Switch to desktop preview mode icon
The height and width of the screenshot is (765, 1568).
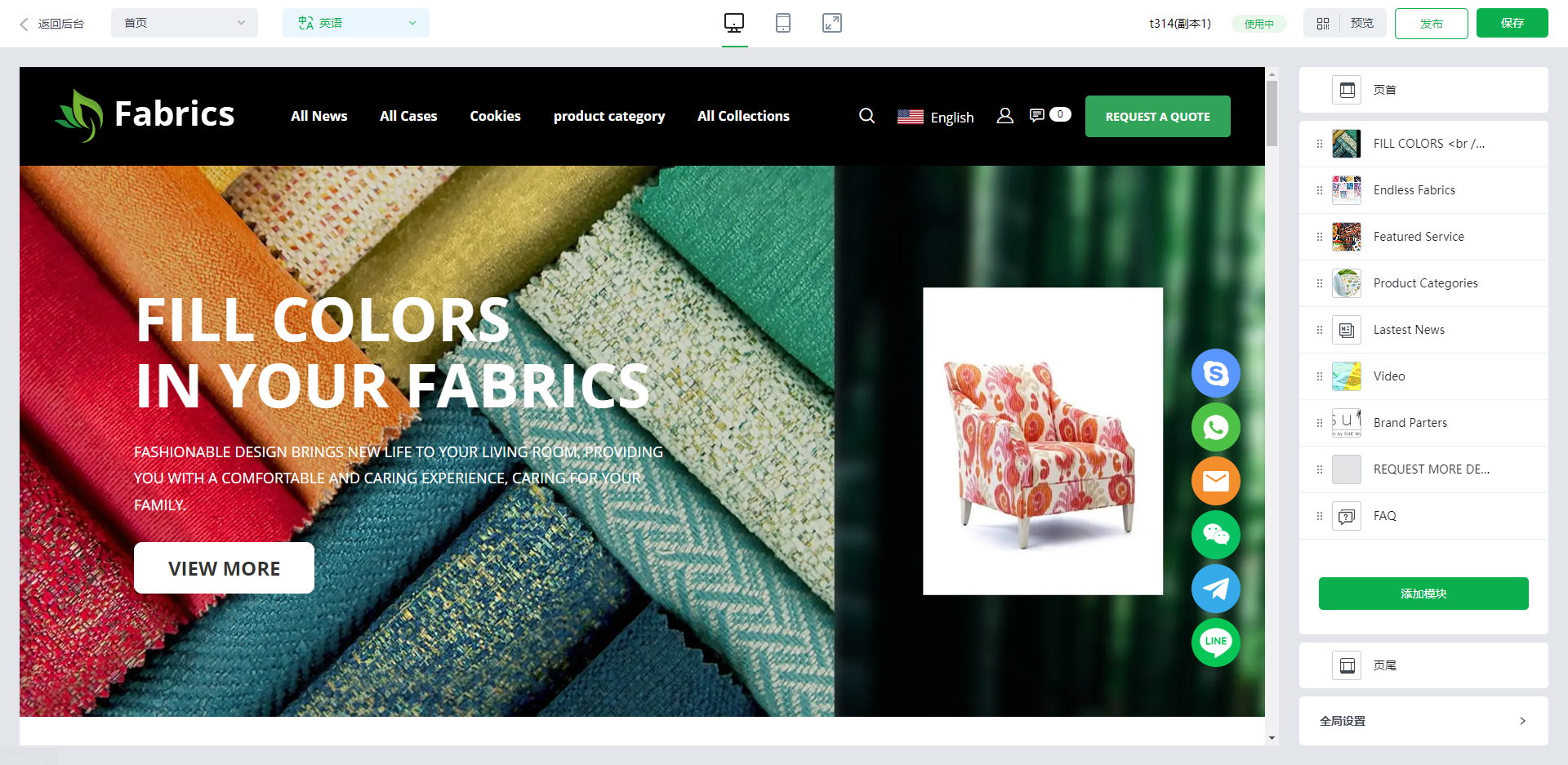(734, 23)
